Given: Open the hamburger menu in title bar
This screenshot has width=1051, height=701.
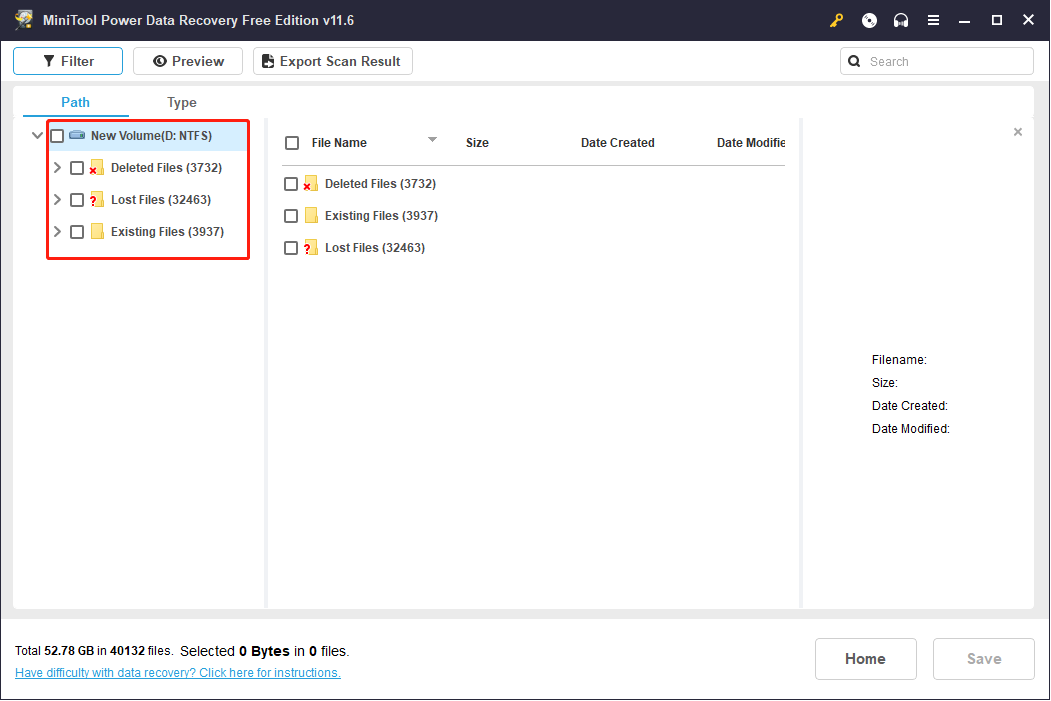Looking at the screenshot, I should tap(933, 20).
